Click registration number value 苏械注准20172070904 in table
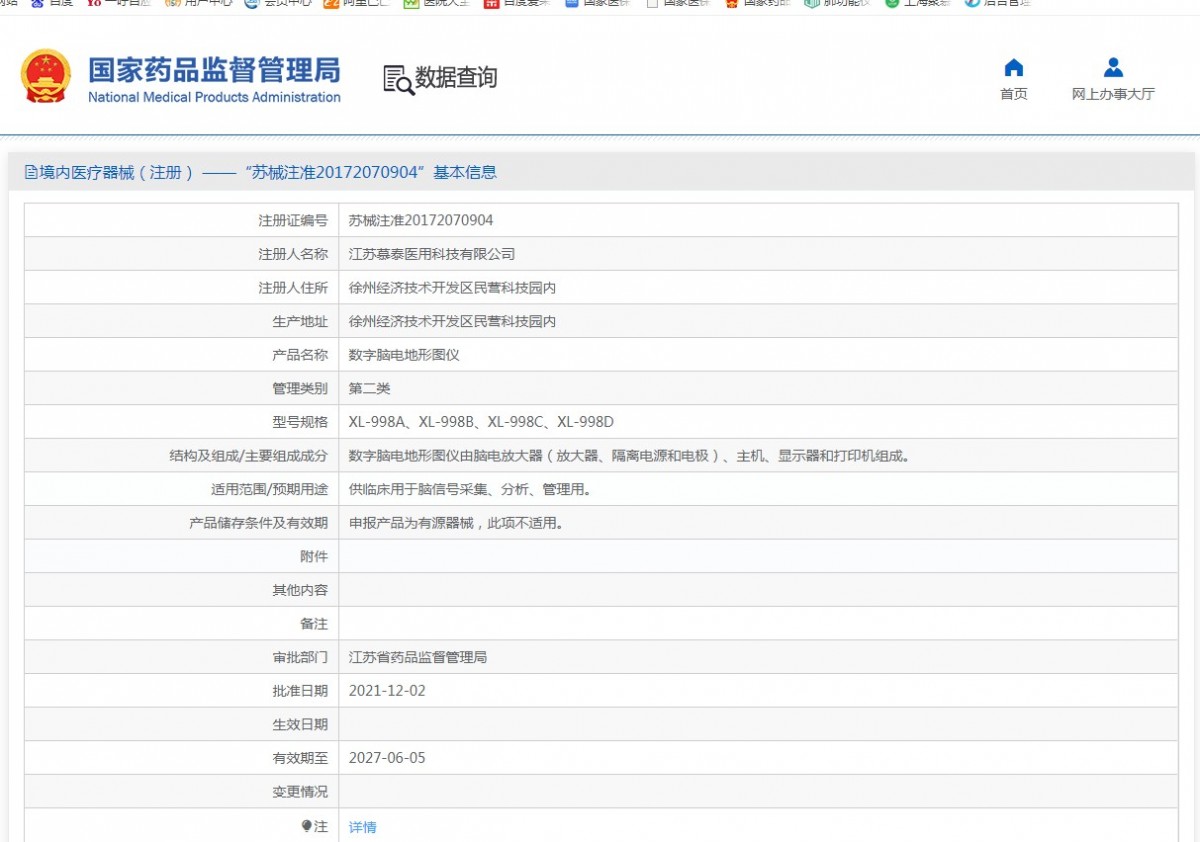1200x842 pixels. 420,220
